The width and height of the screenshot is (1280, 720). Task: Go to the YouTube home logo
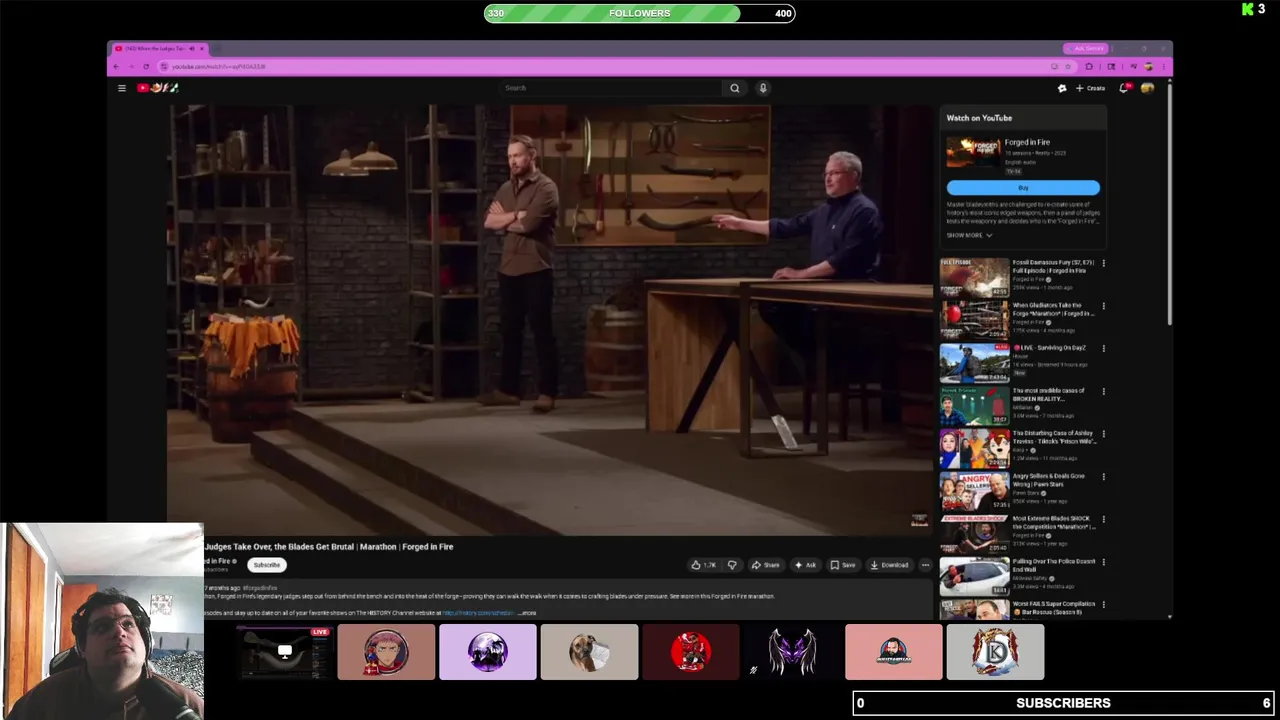157,88
